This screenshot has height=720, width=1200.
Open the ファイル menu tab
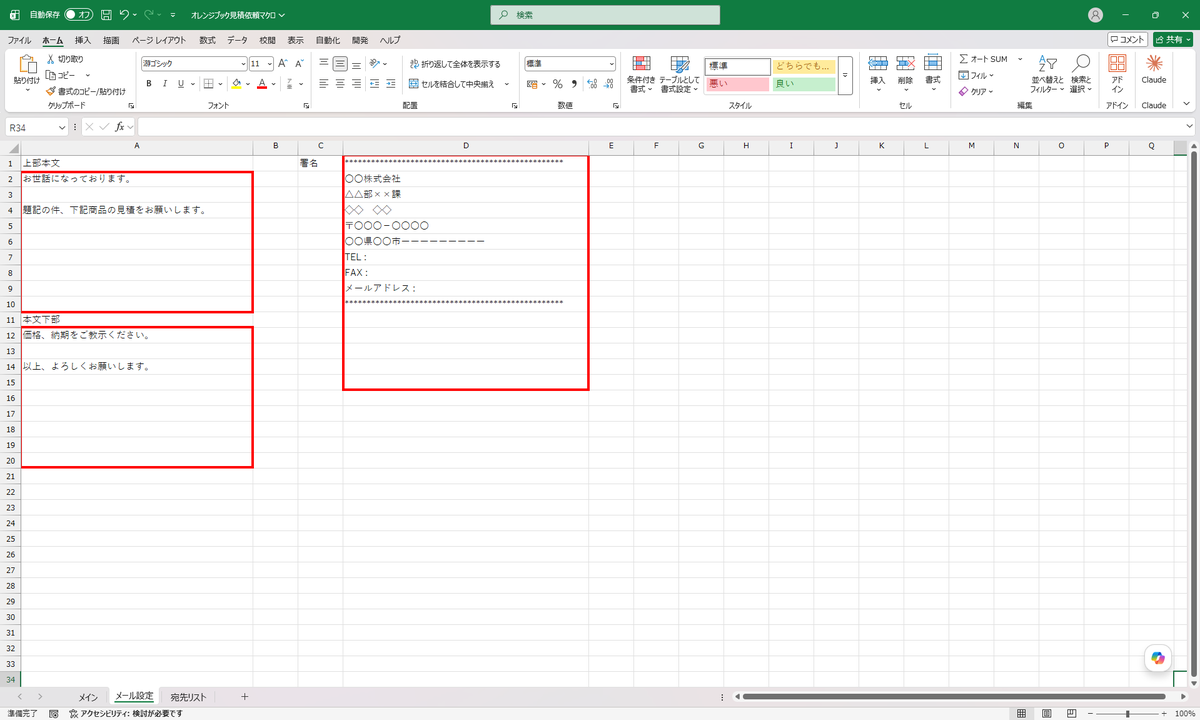[19, 40]
